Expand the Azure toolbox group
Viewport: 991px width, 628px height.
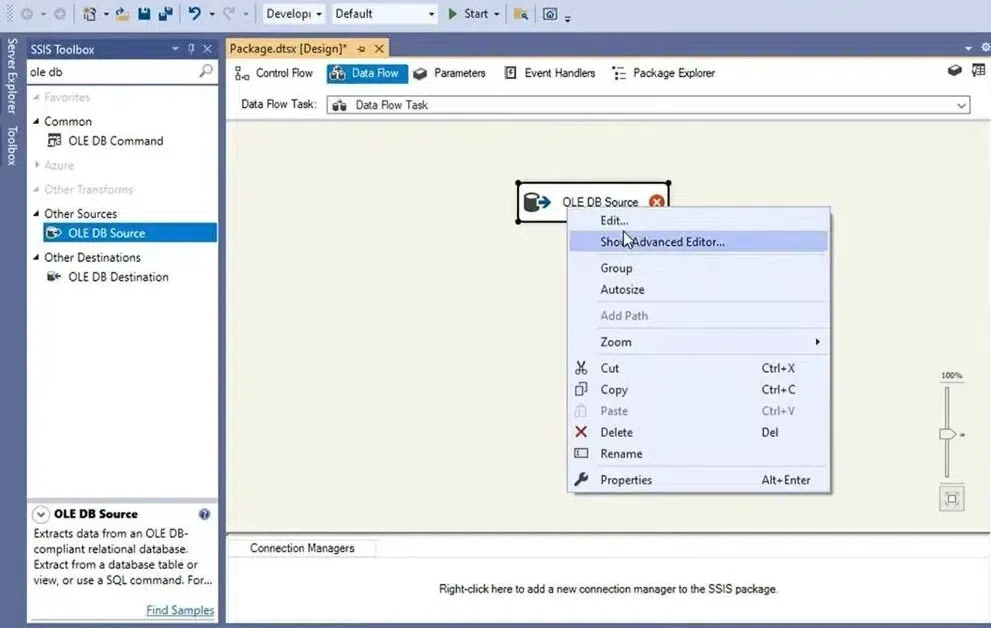tap(36, 165)
